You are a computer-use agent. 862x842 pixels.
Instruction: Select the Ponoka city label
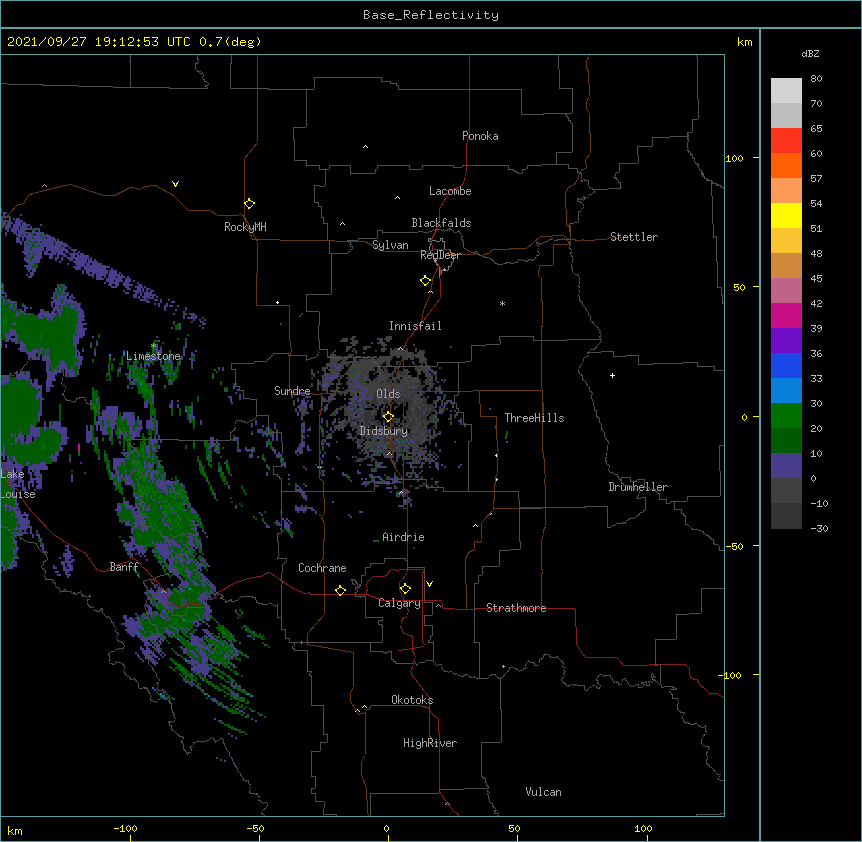pyautogui.click(x=480, y=136)
